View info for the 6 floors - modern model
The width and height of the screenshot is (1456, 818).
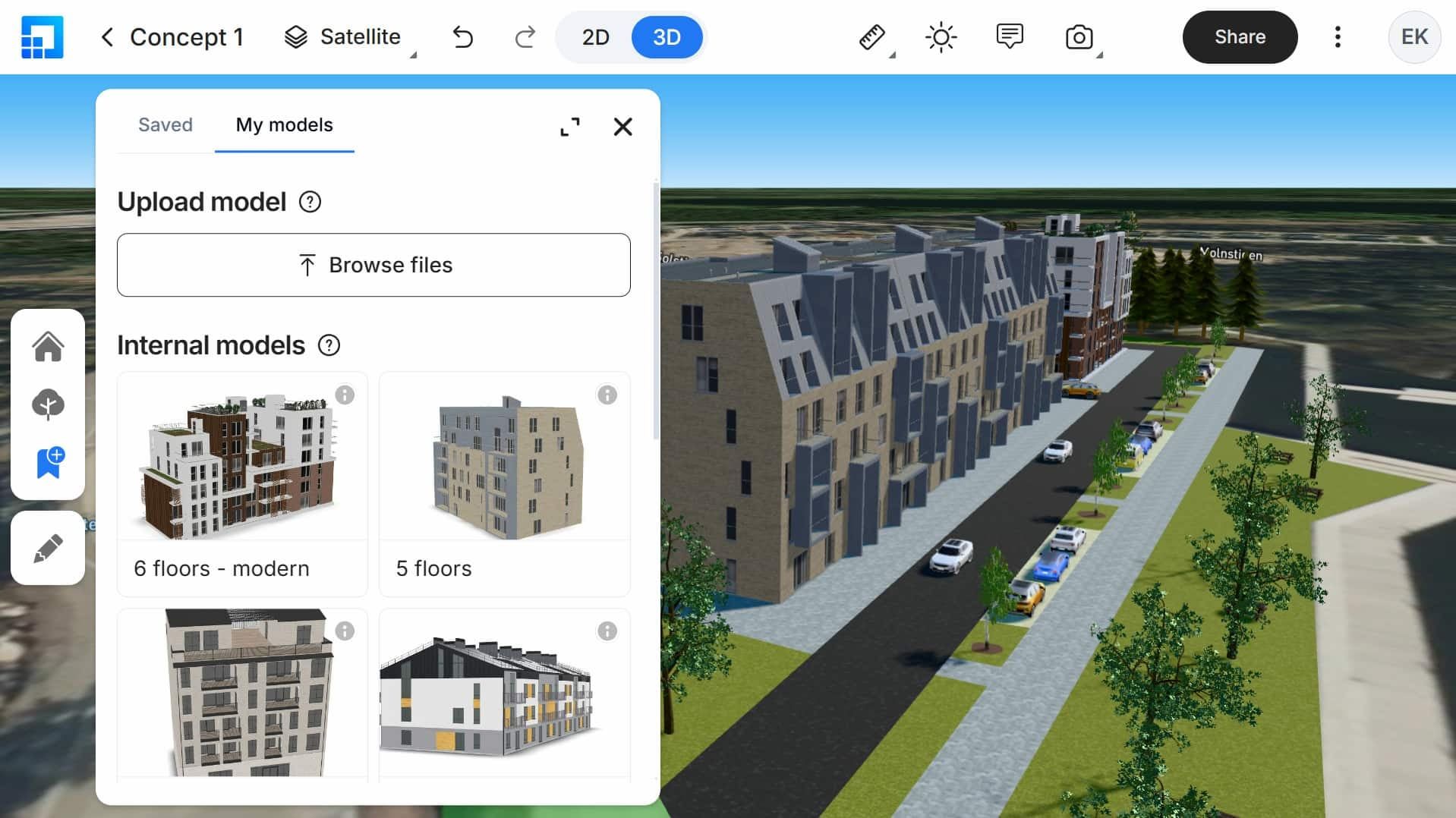click(x=346, y=395)
